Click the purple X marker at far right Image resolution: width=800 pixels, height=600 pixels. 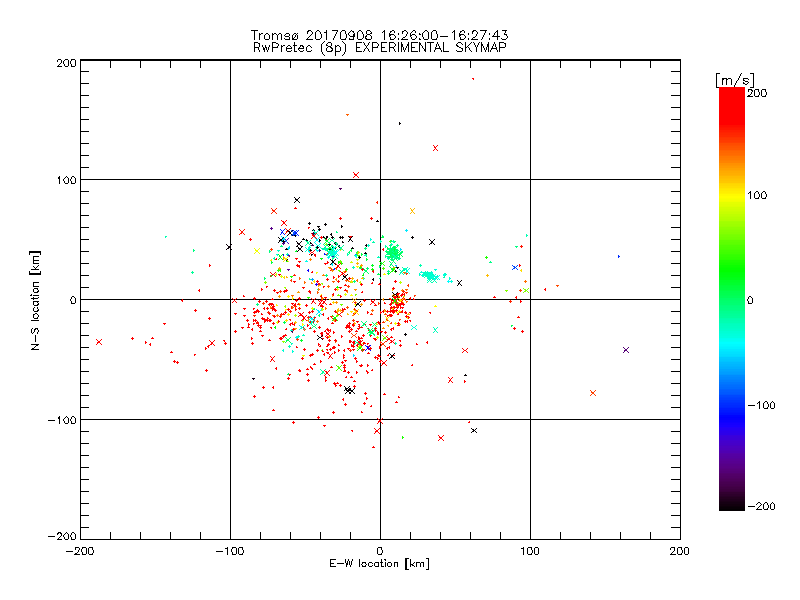pos(626,350)
